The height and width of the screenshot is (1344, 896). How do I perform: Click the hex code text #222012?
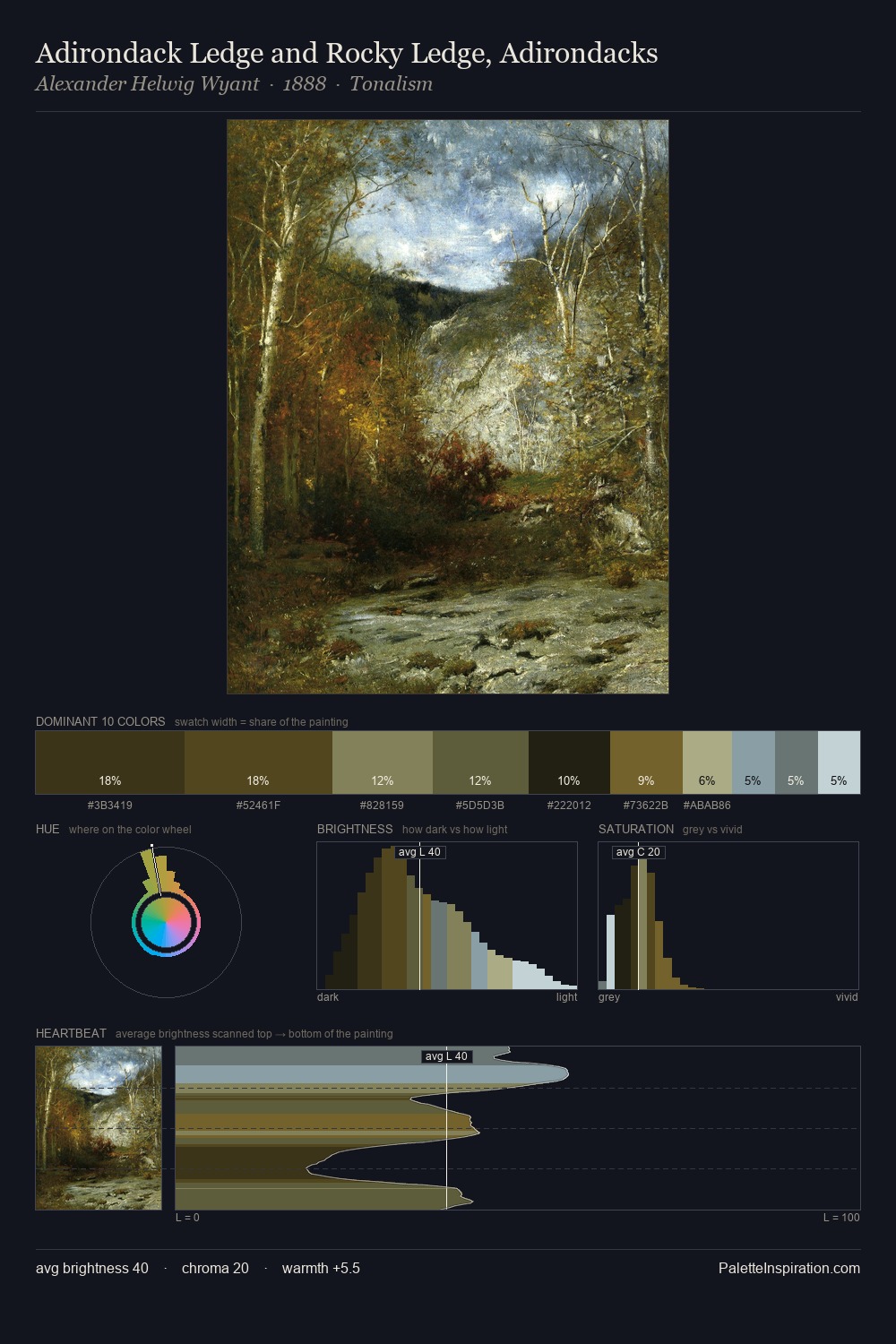569,806
